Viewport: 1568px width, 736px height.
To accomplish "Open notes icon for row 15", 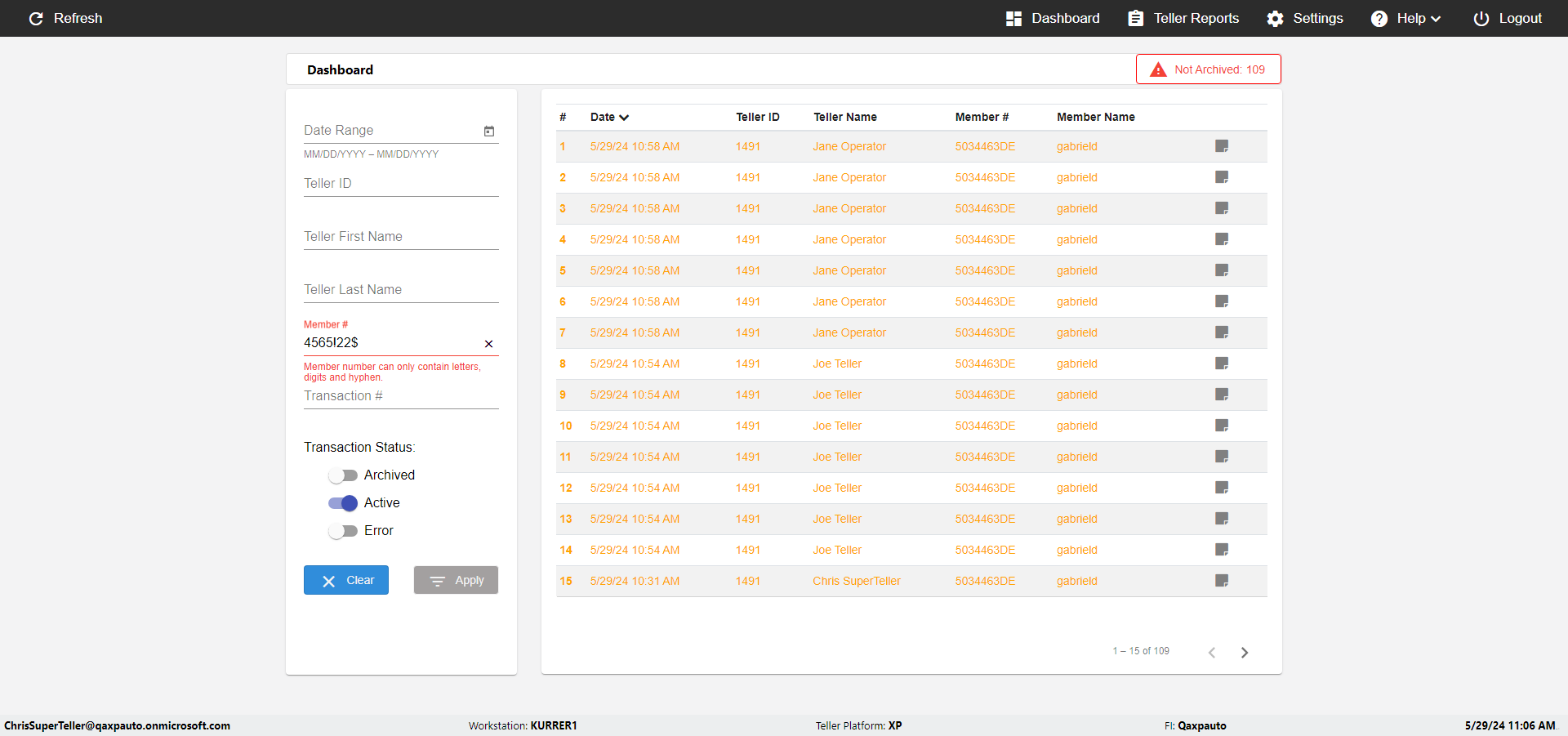I will [x=1222, y=581].
